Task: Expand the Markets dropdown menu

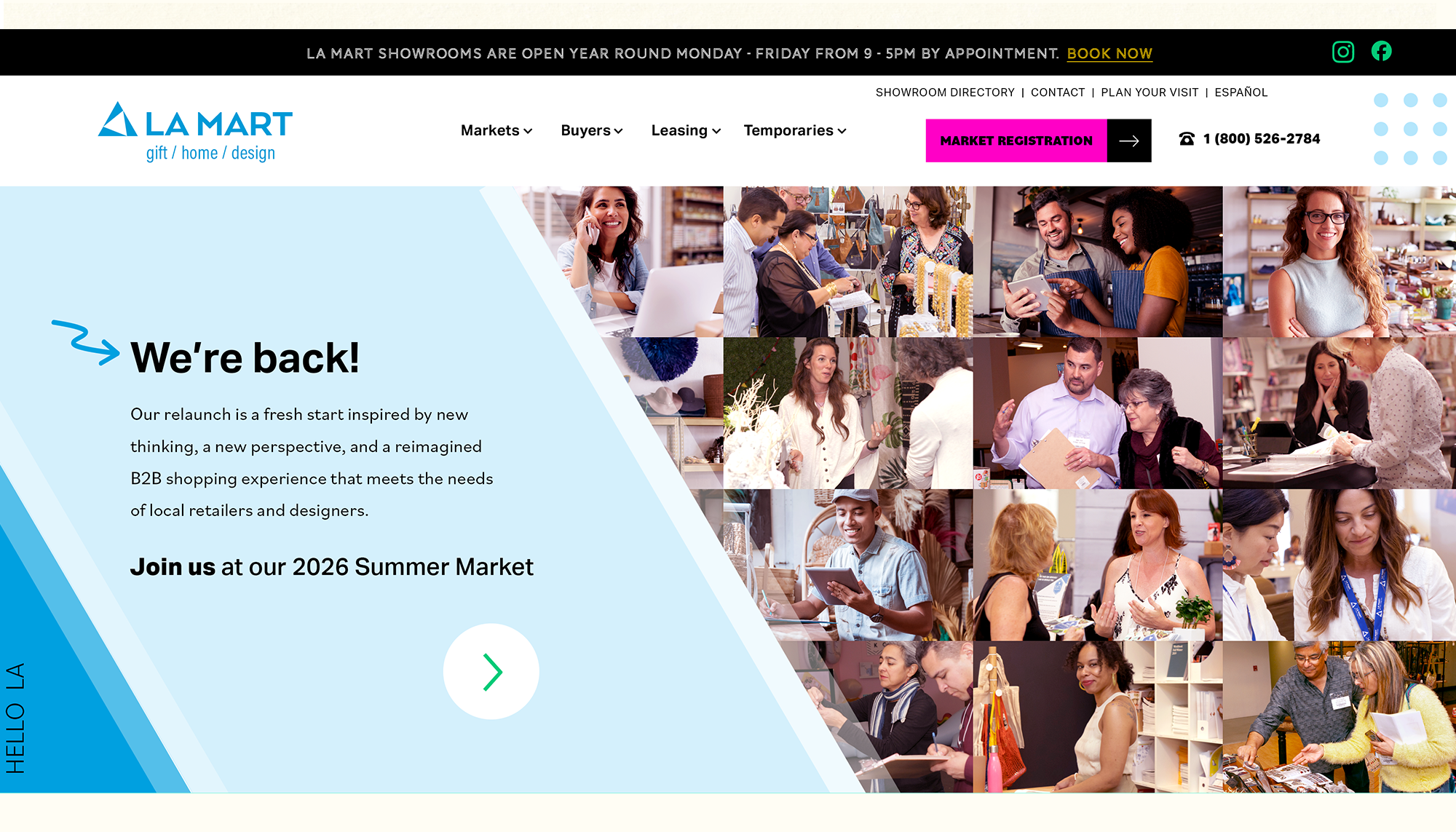Action: coord(496,130)
